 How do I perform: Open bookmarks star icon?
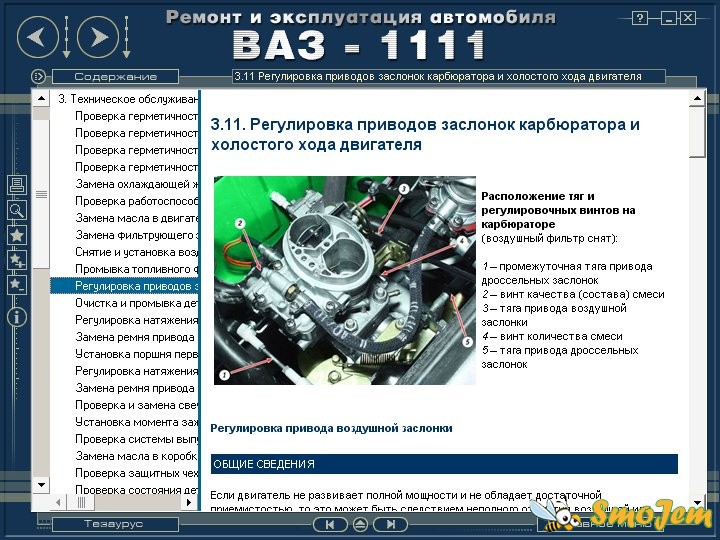click(17, 235)
